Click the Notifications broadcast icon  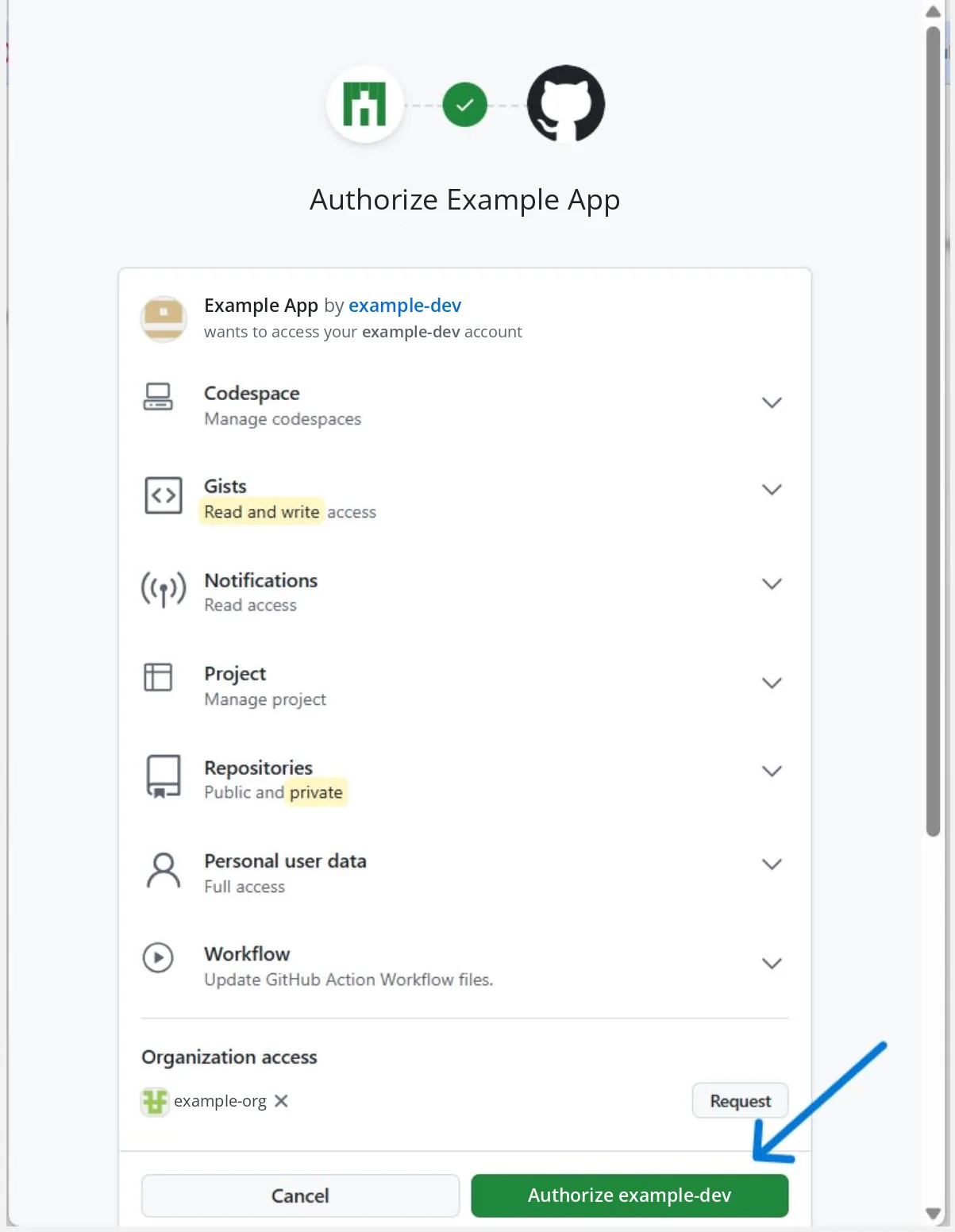164,590
